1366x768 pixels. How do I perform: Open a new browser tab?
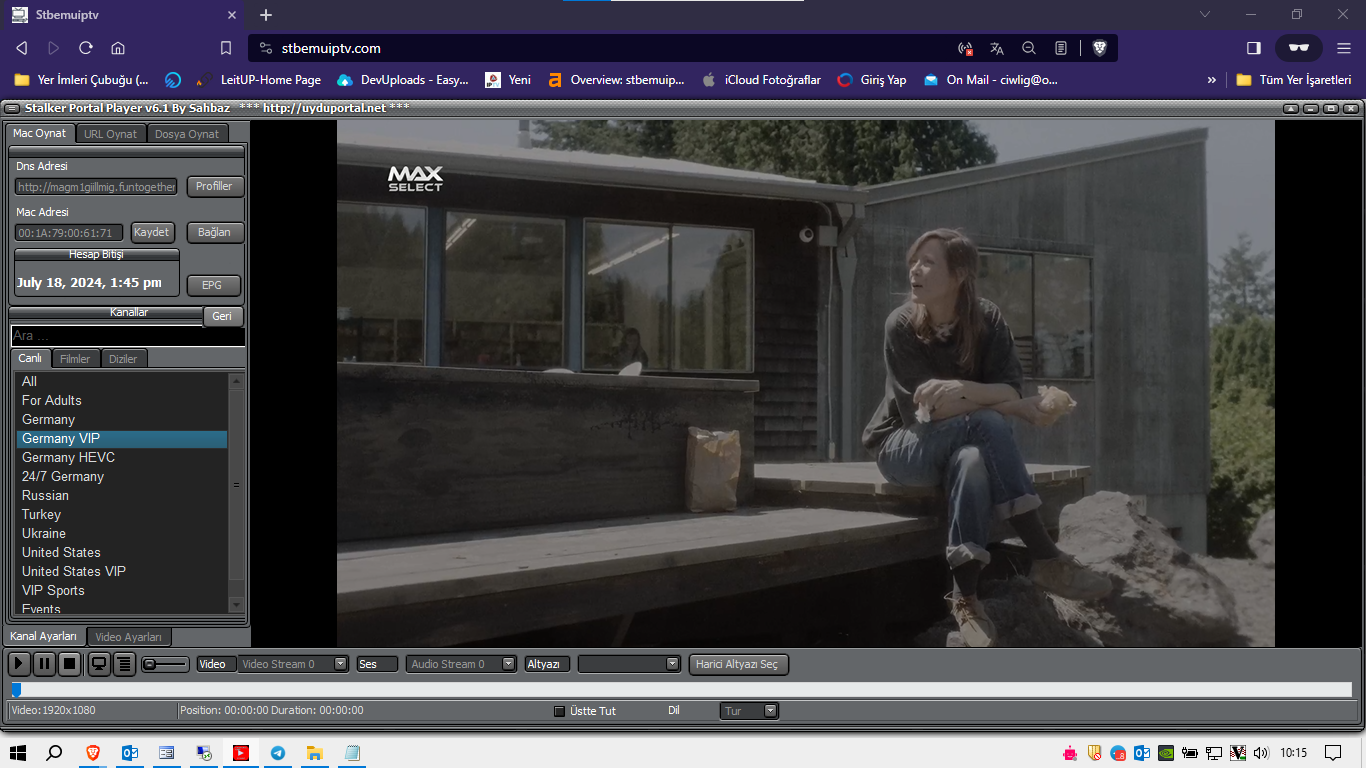point(265,15)
